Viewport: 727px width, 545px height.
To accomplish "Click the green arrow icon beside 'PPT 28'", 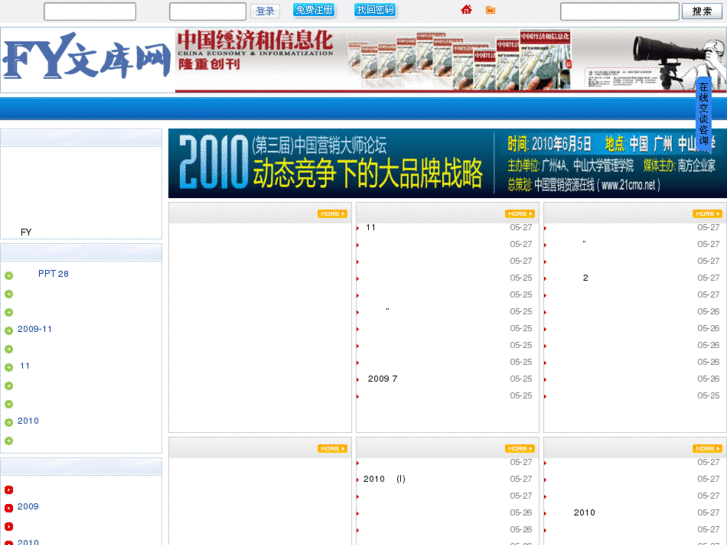I will [9, 276].
